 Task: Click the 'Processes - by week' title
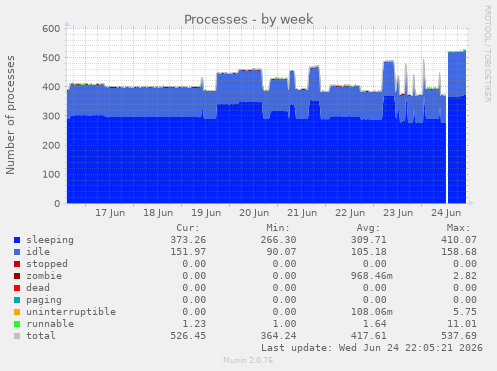coord(249,19)
